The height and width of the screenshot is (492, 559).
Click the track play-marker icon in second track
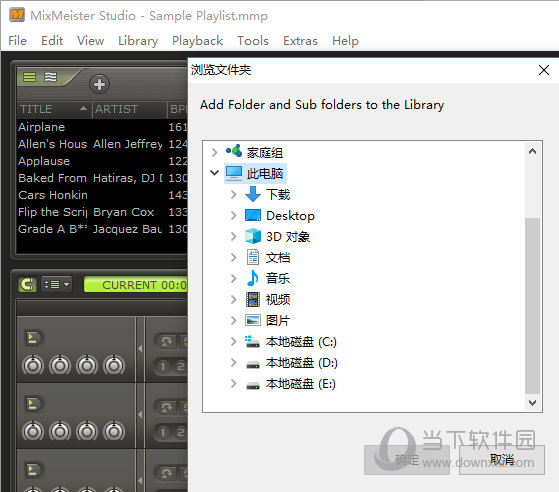tap(33, 404)
